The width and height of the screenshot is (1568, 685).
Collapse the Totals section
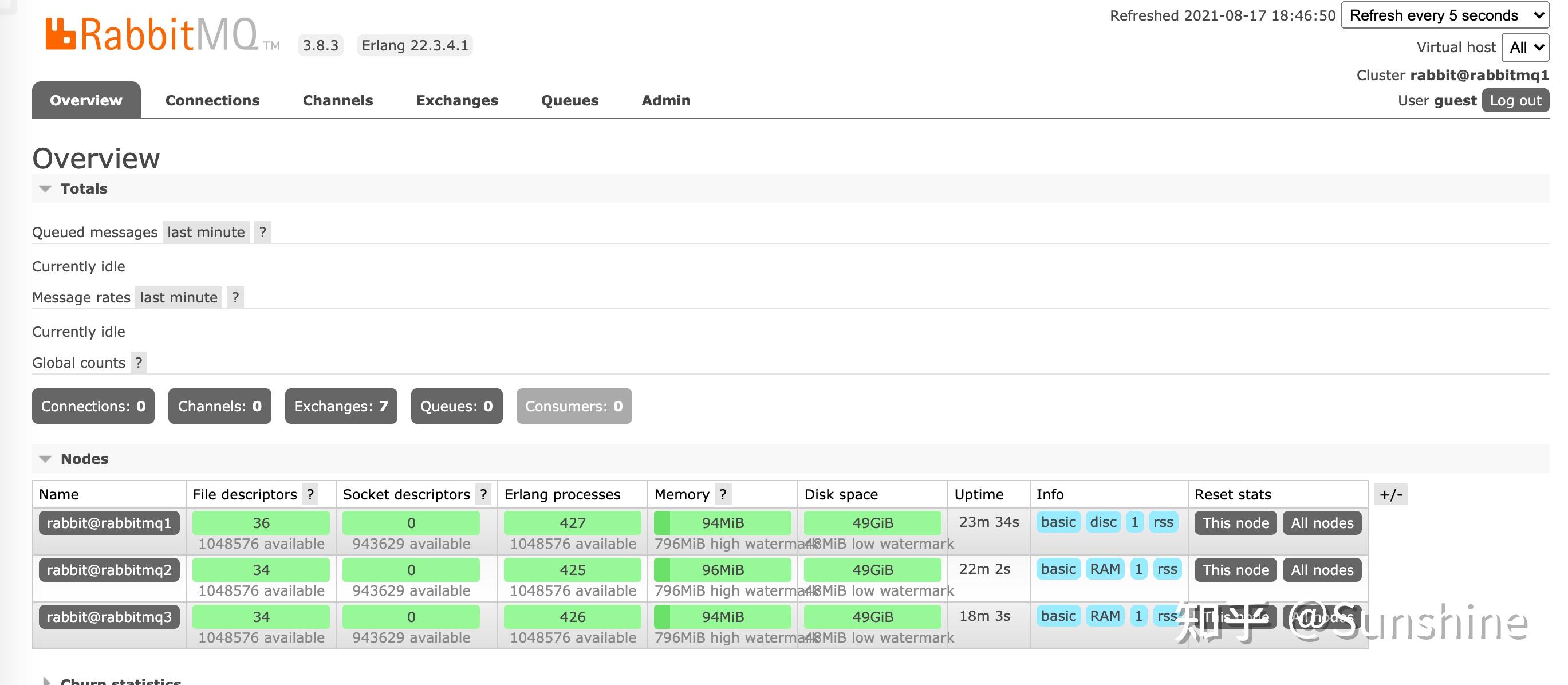tap(45, 189)
